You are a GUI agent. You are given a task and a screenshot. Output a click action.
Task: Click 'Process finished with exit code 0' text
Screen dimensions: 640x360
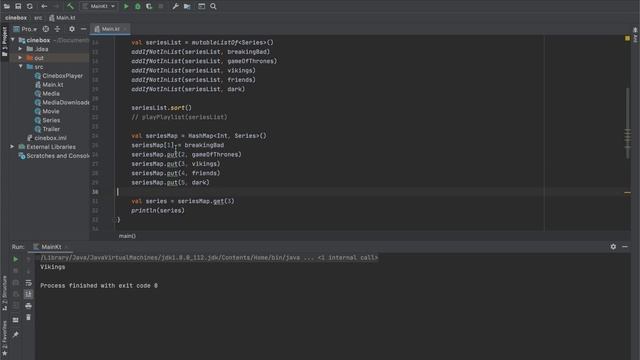click(x=99, y=286)
